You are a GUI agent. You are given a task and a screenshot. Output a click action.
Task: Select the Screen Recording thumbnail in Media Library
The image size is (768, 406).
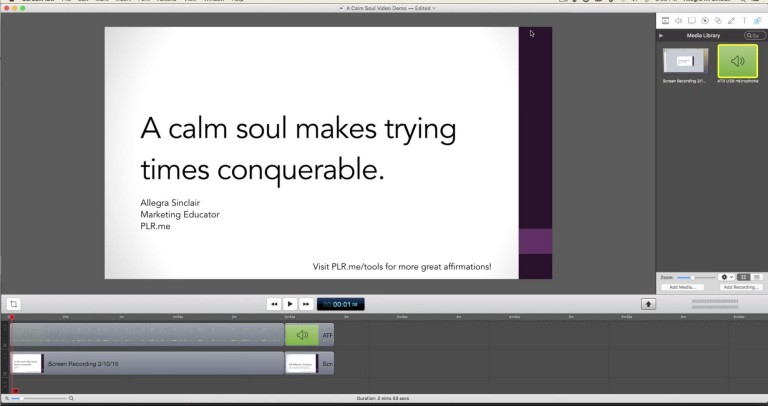(685, 61)
